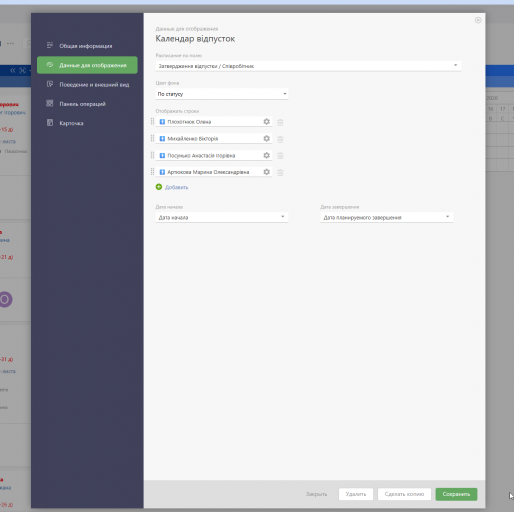Click the green Сохранить button
The width and height of the screenshot is (514, 512).
(456, 494)
